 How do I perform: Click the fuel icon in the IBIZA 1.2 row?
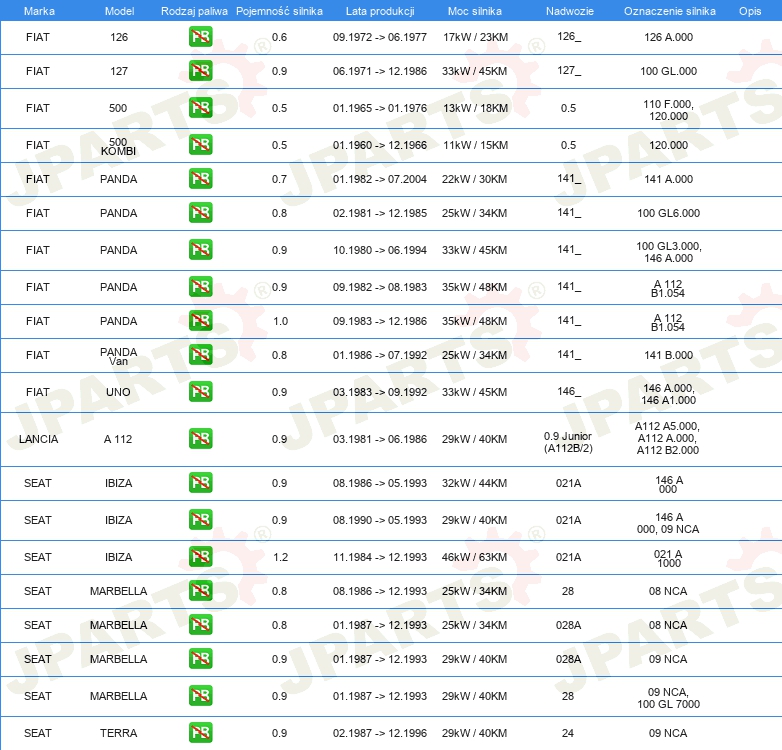coord(200,557)
